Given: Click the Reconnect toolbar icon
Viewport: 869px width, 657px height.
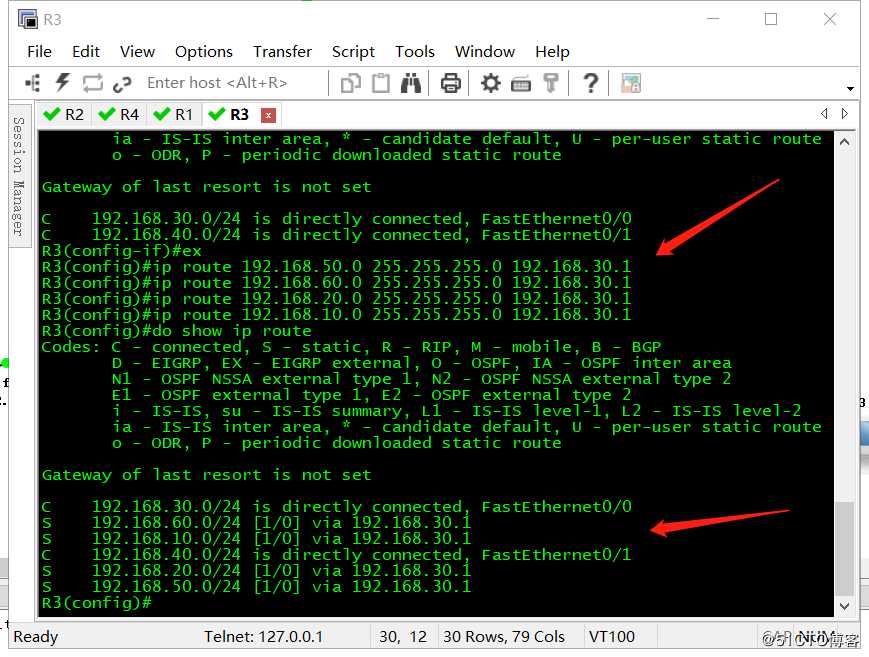Looking at the screenshot, I should pyautogui.click(x=122, y=84).
